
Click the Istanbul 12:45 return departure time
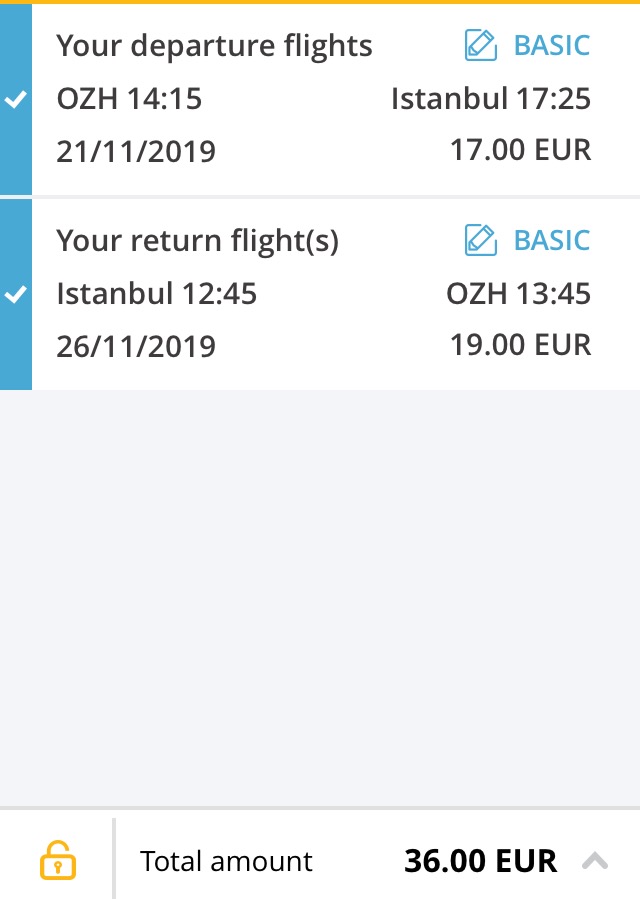(157, 294)
